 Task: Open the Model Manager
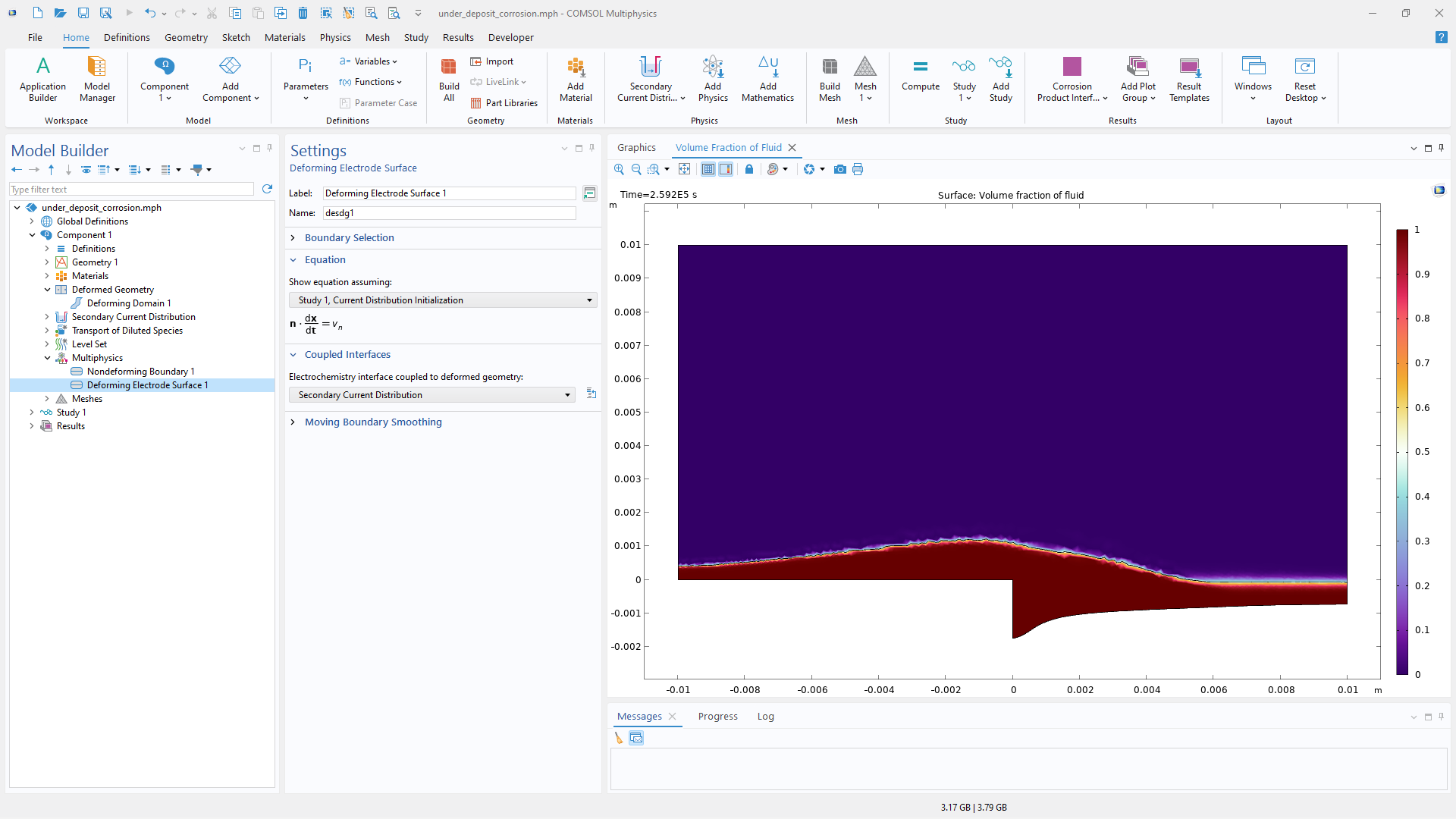click(x=97, y=78)
